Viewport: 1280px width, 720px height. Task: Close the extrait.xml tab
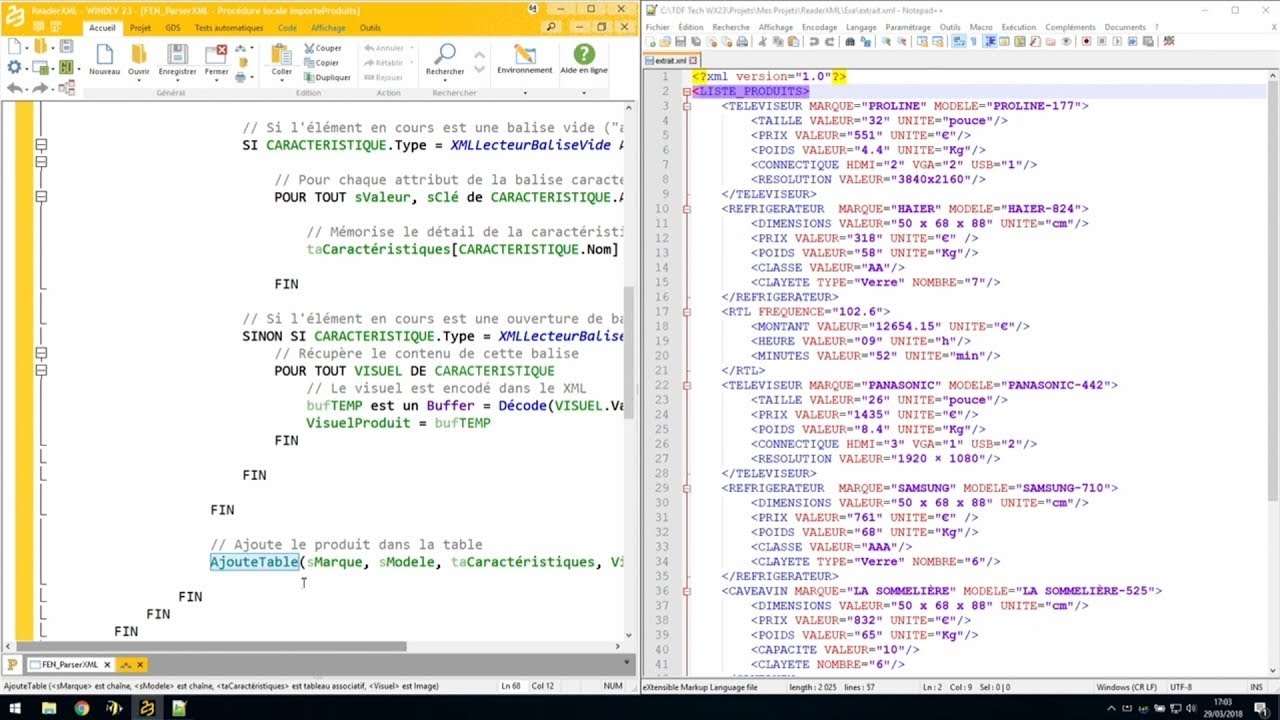pos(693,61)
